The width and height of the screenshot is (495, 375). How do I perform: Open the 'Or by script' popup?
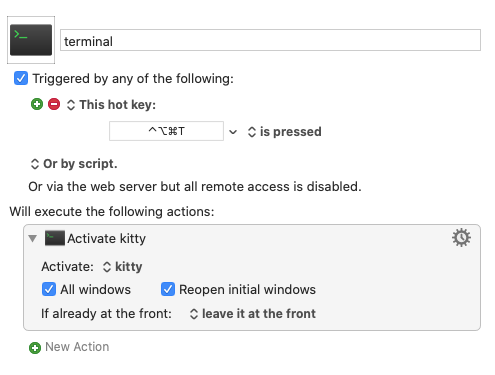click(74, 164)
